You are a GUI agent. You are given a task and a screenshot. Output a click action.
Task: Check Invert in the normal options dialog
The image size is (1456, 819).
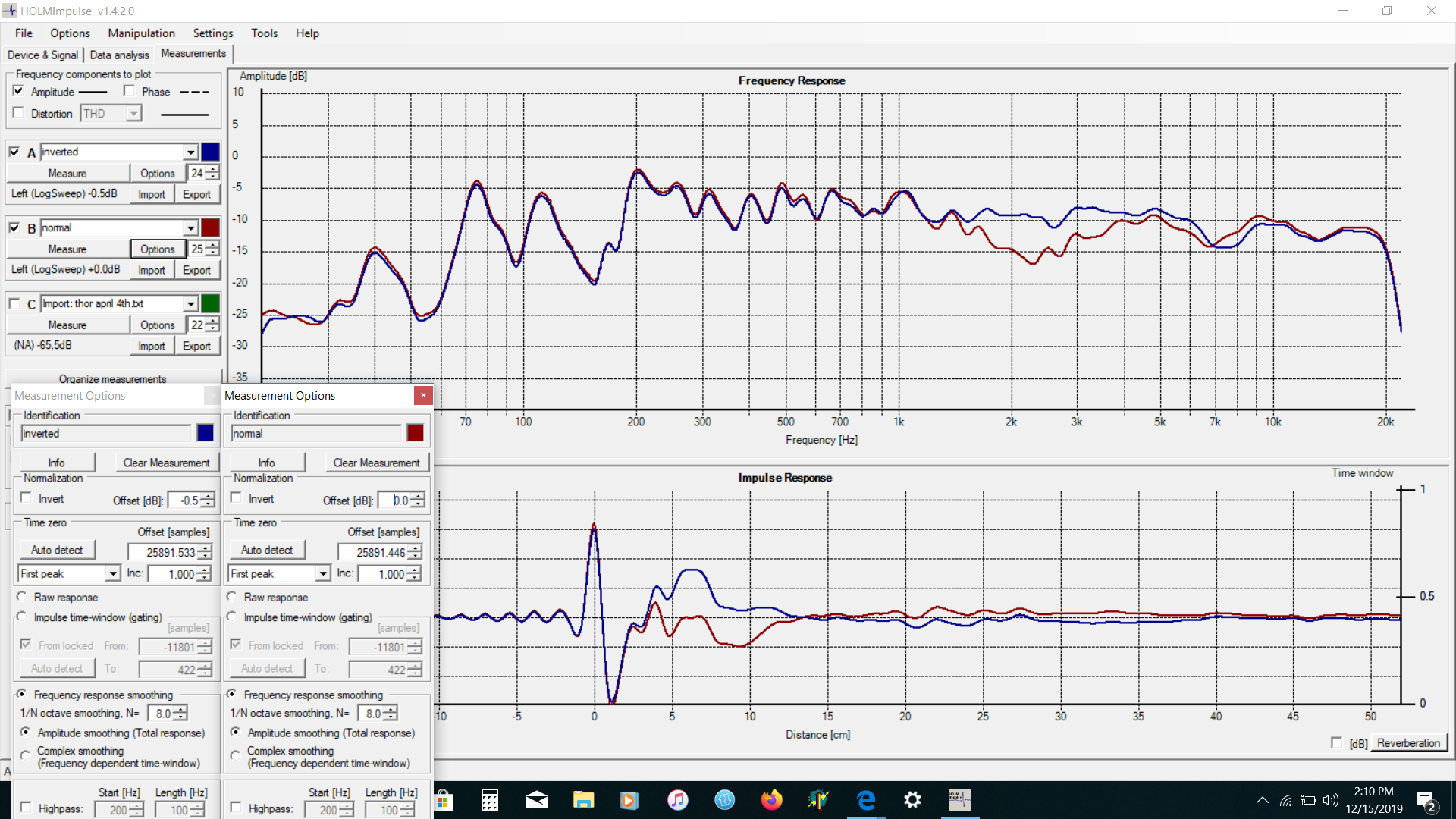point(236,498)
